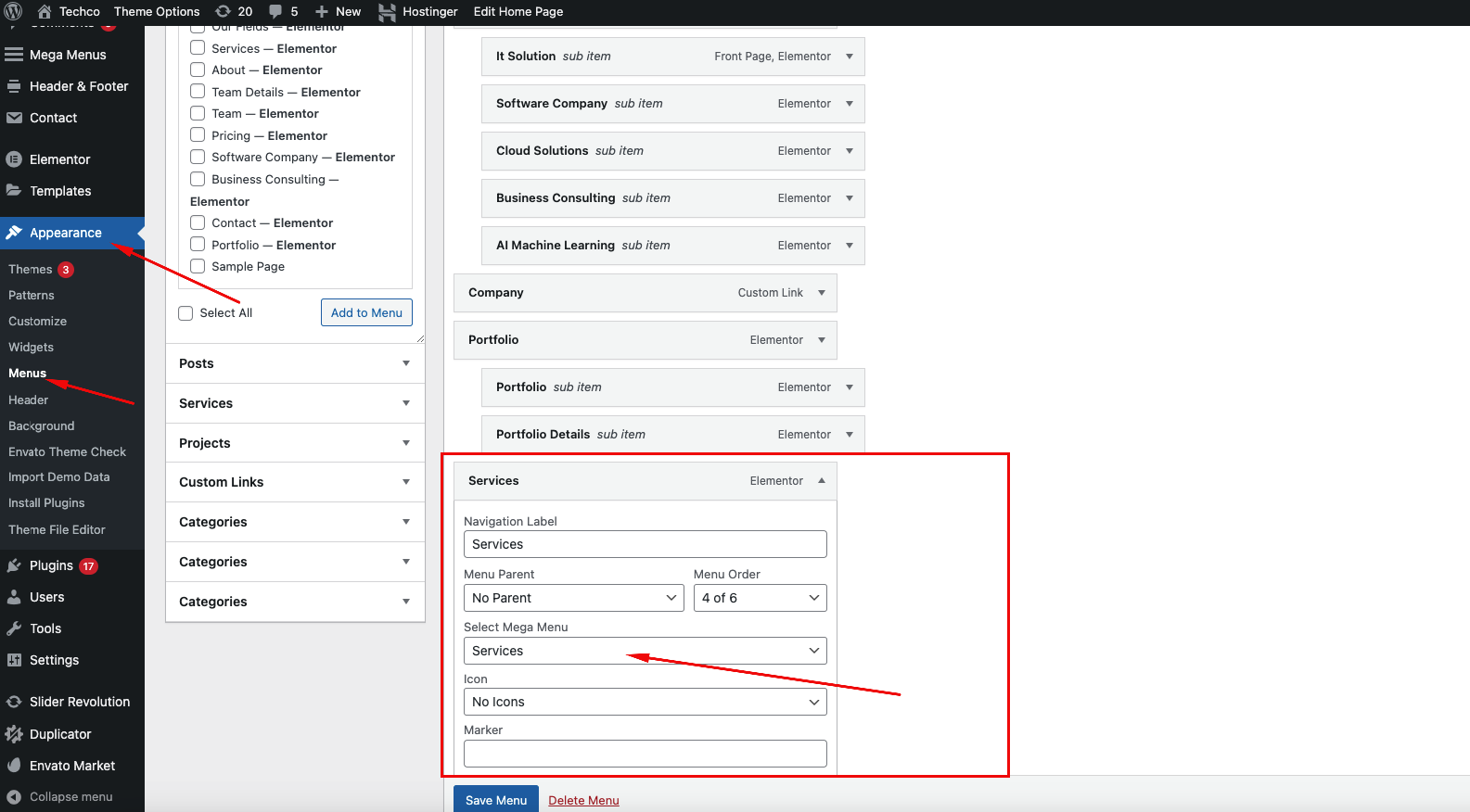The height and width of the screenshot is (812, 1470).
Task: Click the Elementor sidebar icon
Action: (14, 159)
